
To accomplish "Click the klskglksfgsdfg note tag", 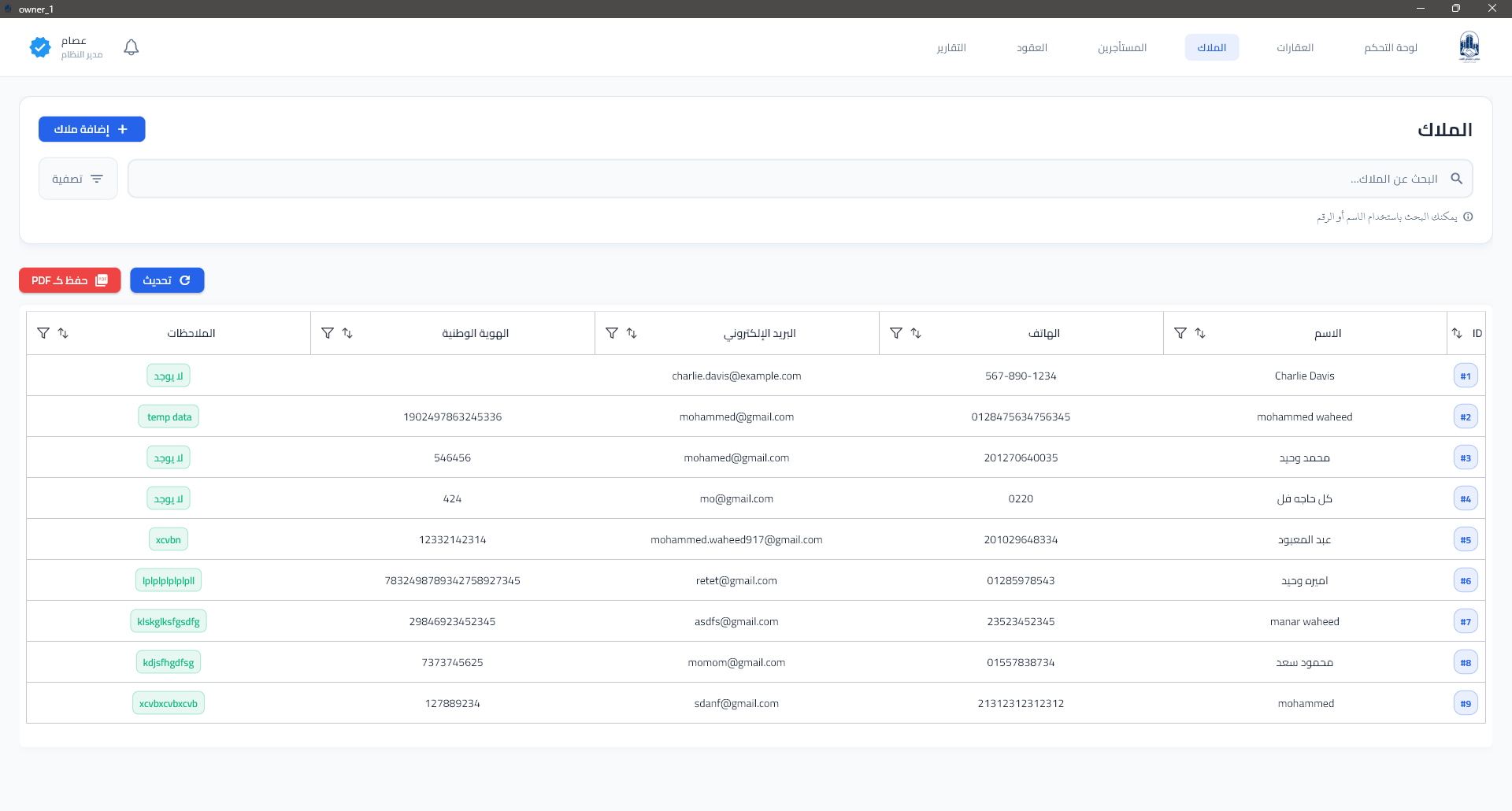I will 169,621.
